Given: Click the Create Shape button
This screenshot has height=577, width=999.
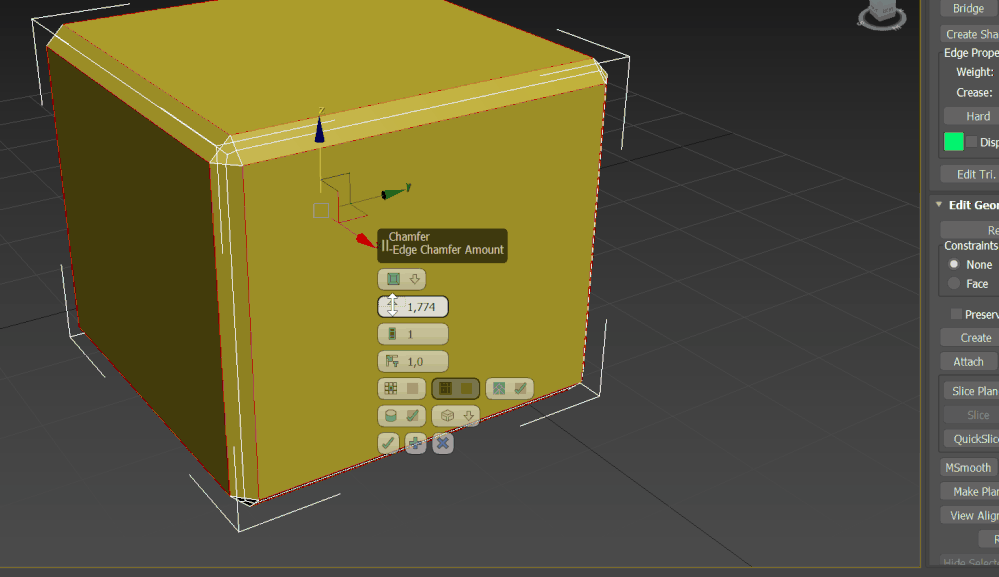Looking at the screenshot, I should pyautogui.click(x=970, y=34).
